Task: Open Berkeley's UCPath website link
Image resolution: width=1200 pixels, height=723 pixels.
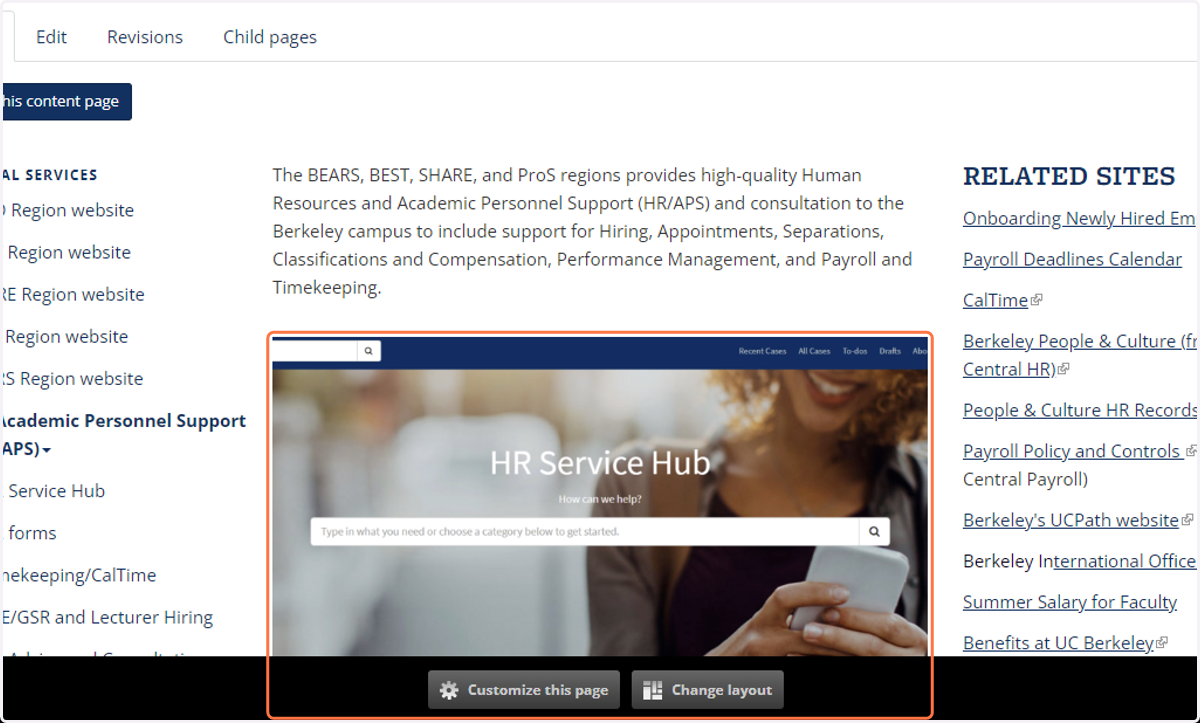Action: pyautogui.click(x=1071, y=520)
